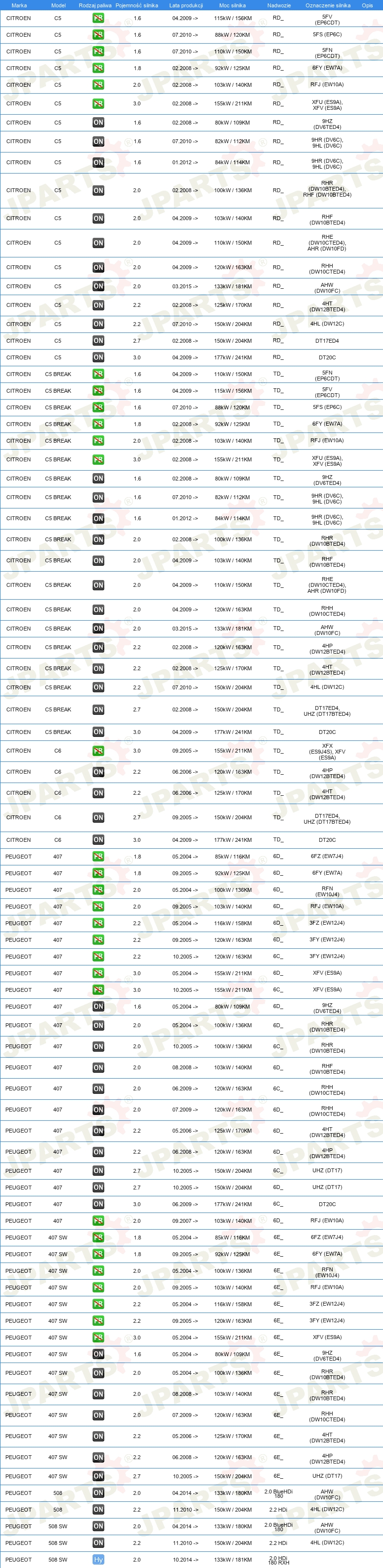Click petrol icon in C5 BREAK RFJ (EW10A) row
This screenshot has width=383, height=1568.
98,441
